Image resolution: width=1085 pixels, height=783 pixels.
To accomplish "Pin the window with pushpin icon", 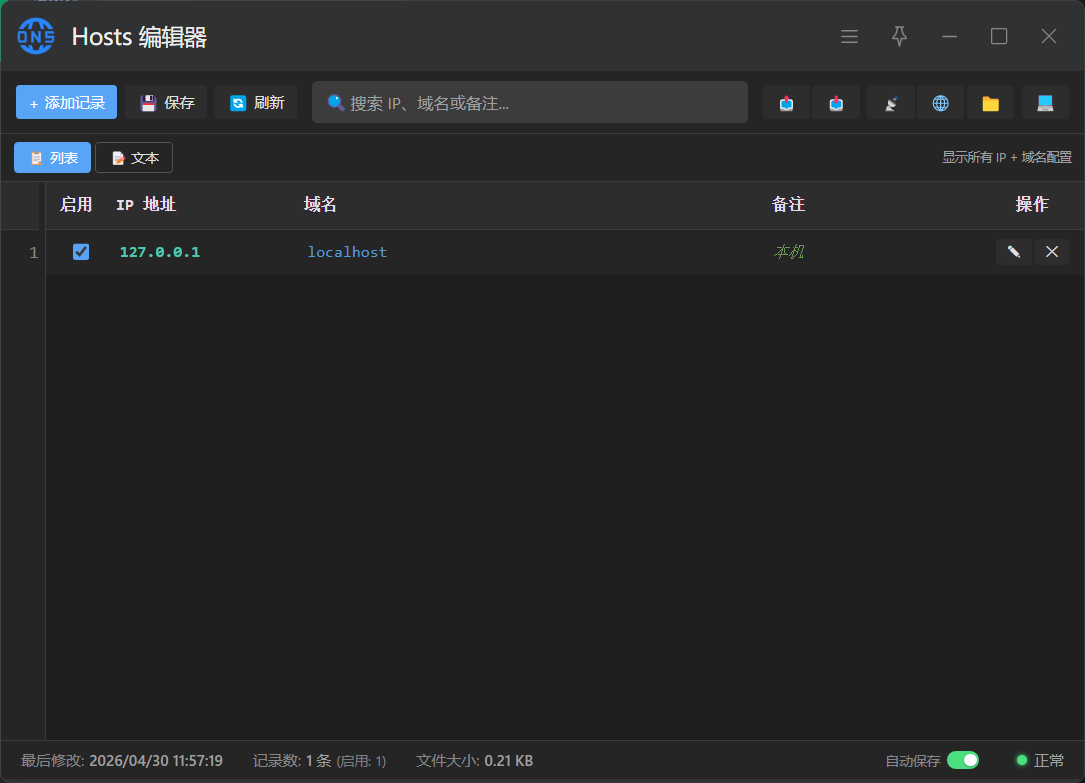I will (899, 36).
